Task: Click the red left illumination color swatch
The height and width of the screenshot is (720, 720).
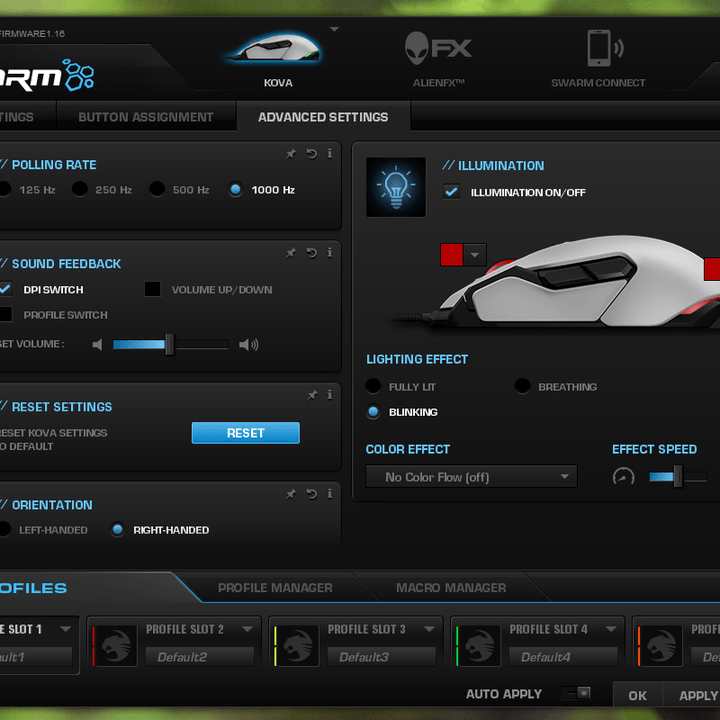Action: coord(451,255)
